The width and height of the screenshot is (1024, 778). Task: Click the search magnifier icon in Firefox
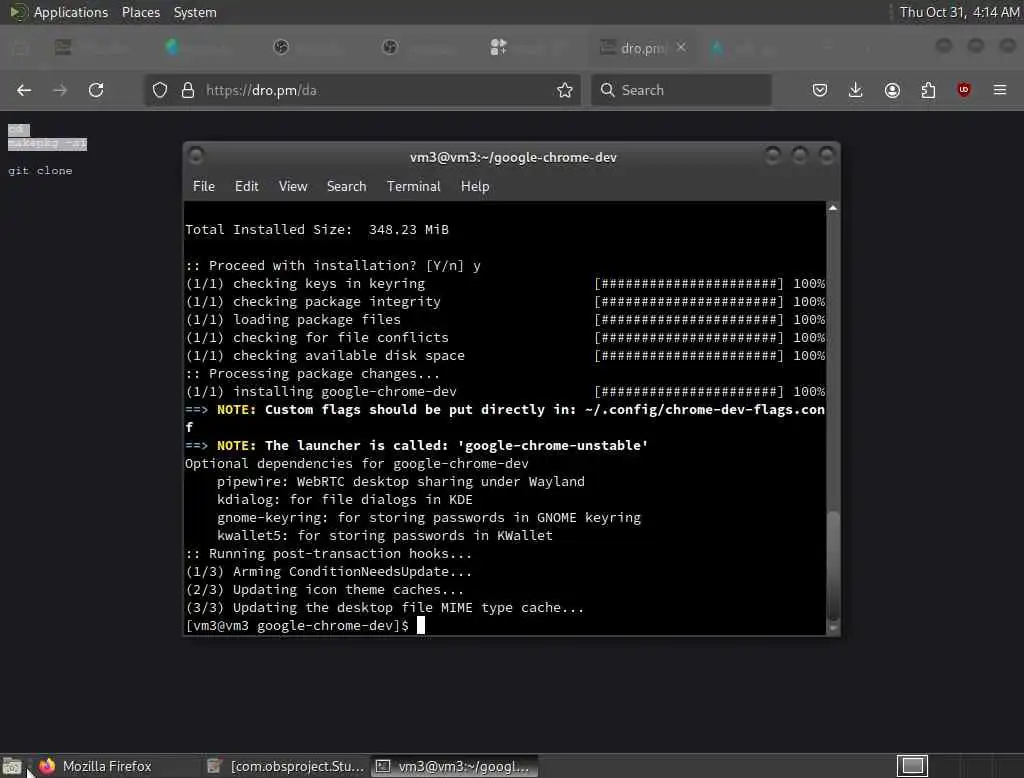click(607, 90)
